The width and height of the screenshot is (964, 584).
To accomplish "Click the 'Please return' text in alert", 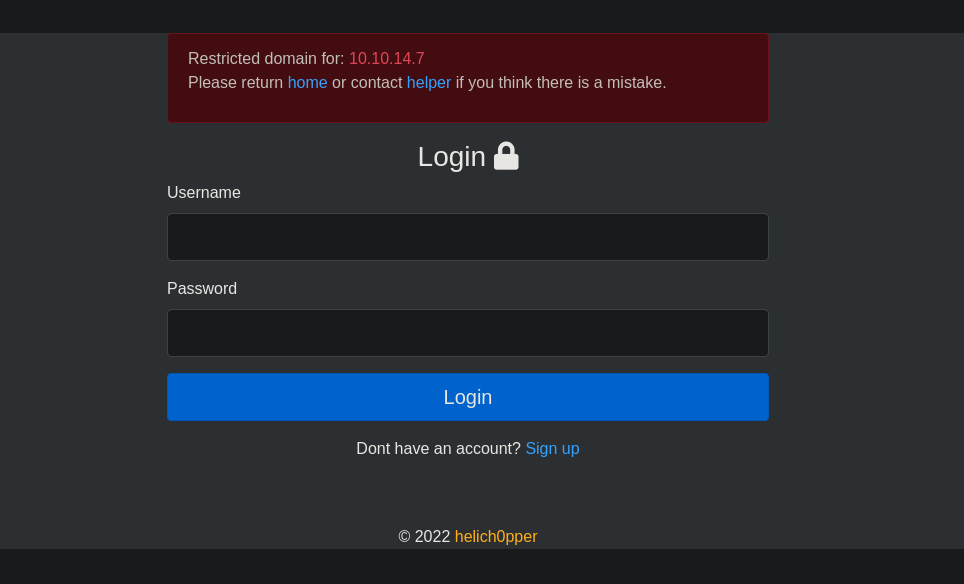I will point(235,82).
